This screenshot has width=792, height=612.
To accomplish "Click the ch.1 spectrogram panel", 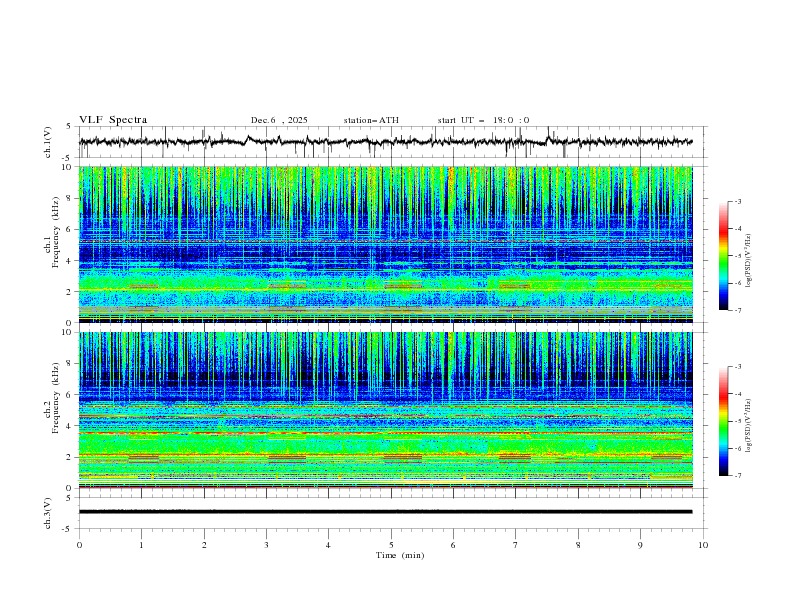I will pyautogui.click(x=386, y=244).
